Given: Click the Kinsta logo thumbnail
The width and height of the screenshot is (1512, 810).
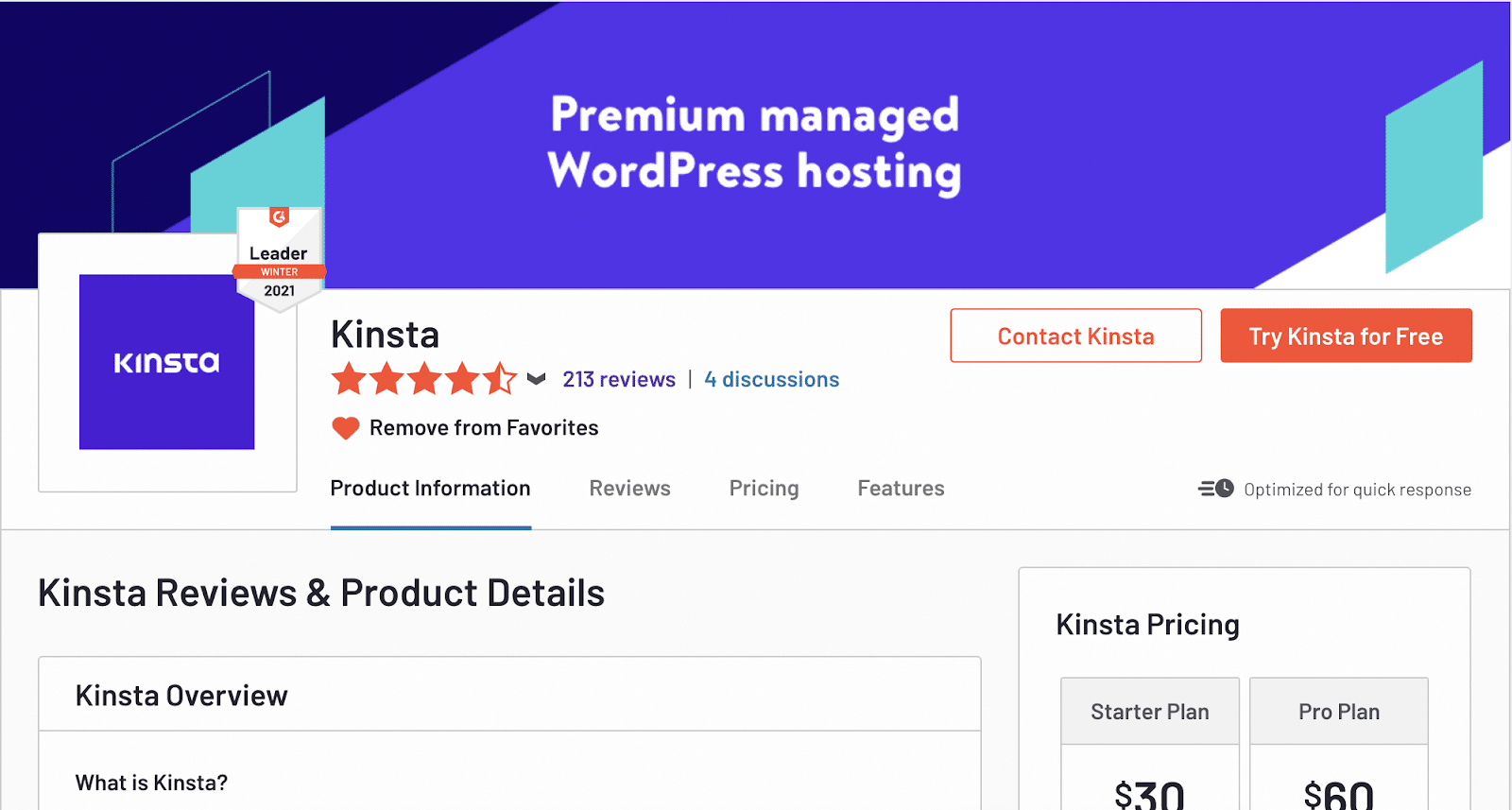Looking at the screenshot, I should (167, 362).
